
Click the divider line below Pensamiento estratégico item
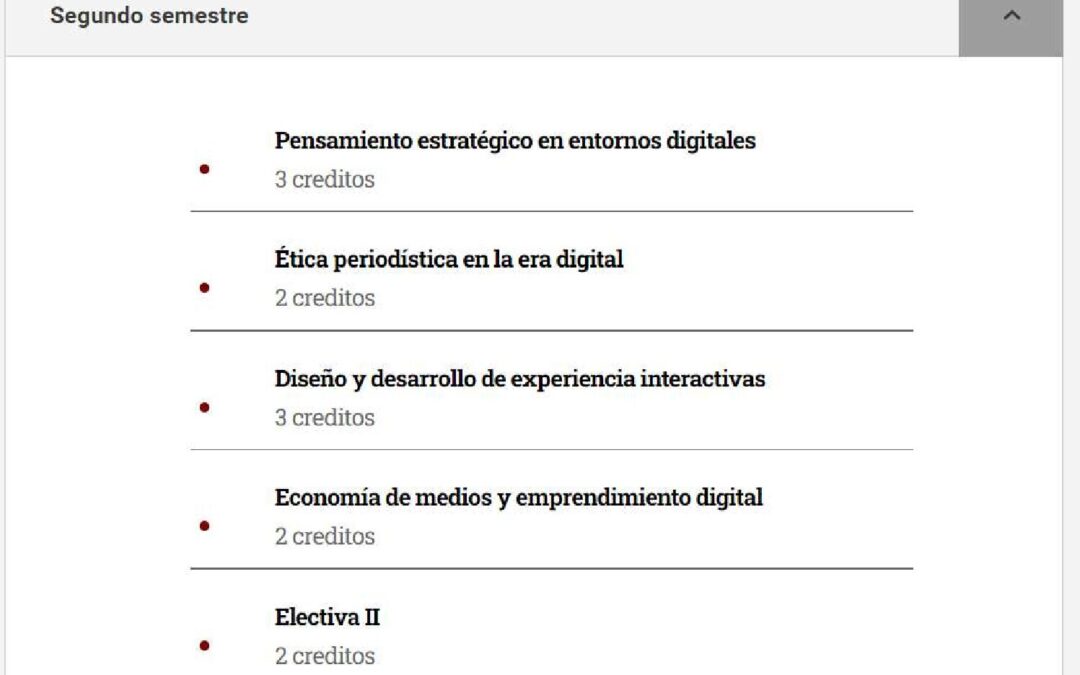tap(551, 211)
